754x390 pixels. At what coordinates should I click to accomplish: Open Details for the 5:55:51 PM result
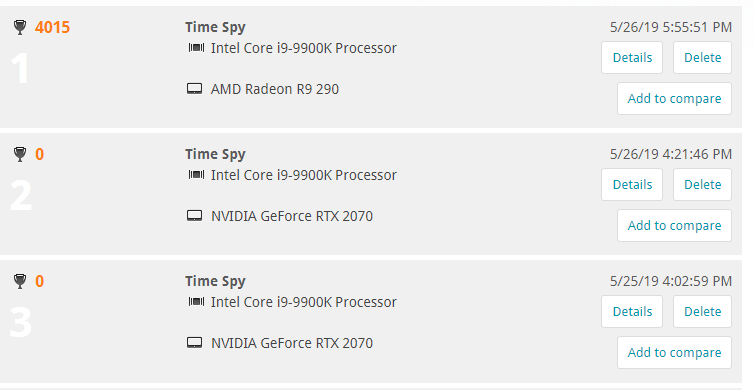[632, 58]
